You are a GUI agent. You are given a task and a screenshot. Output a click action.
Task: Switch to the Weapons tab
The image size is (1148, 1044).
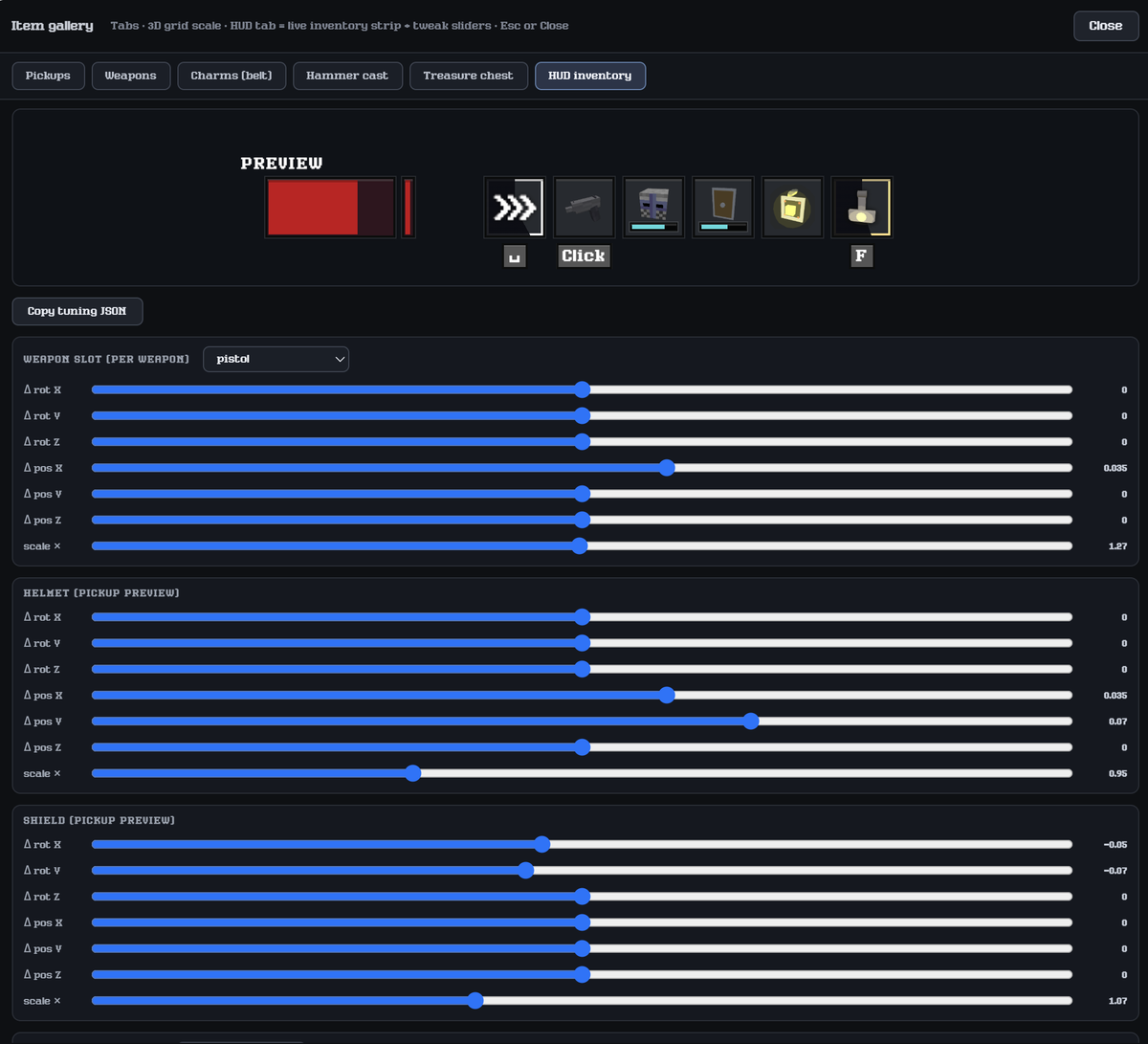pos(130,76)
